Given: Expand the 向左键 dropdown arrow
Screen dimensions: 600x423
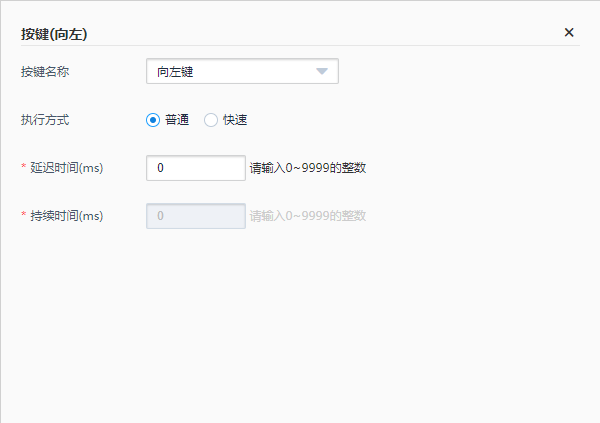Looking at the screenshot, I should tap(322, 71).
